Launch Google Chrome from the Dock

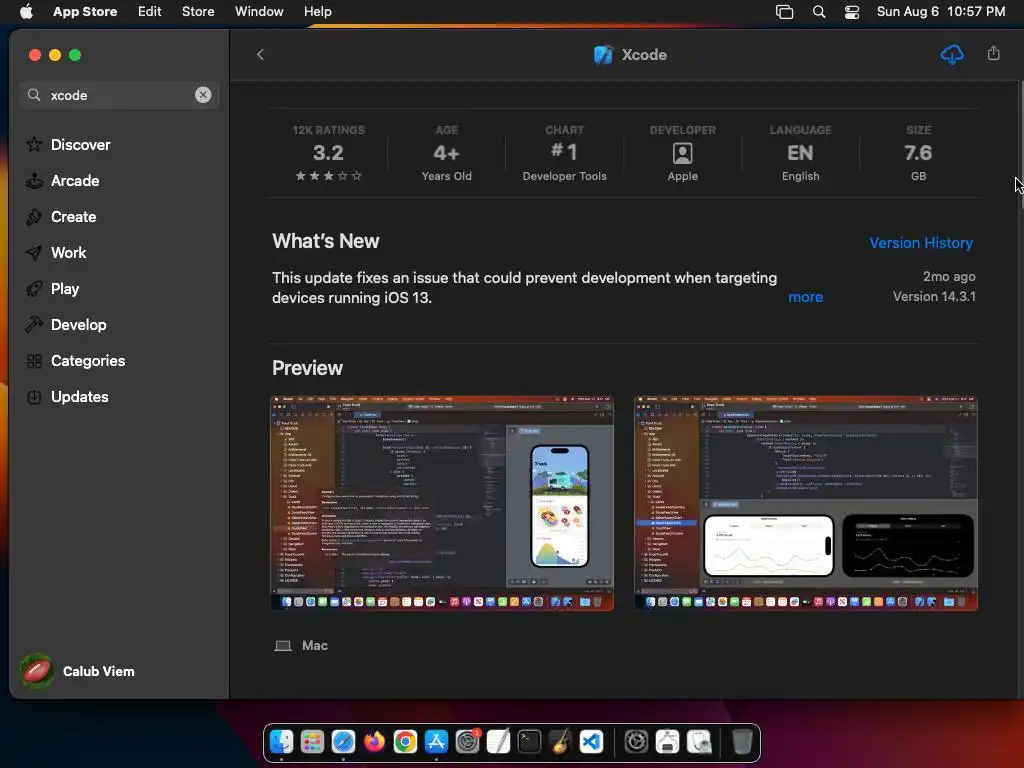click(x=405, y=742)
